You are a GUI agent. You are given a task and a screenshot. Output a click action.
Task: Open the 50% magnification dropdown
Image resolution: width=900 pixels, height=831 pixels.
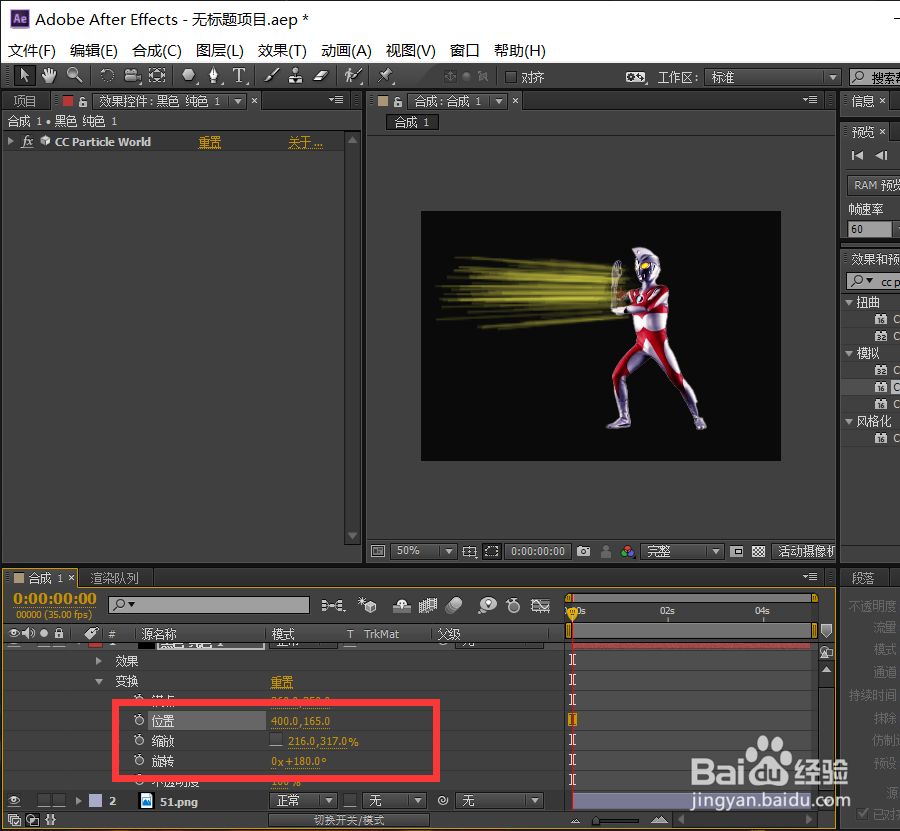tap(424, 551)
